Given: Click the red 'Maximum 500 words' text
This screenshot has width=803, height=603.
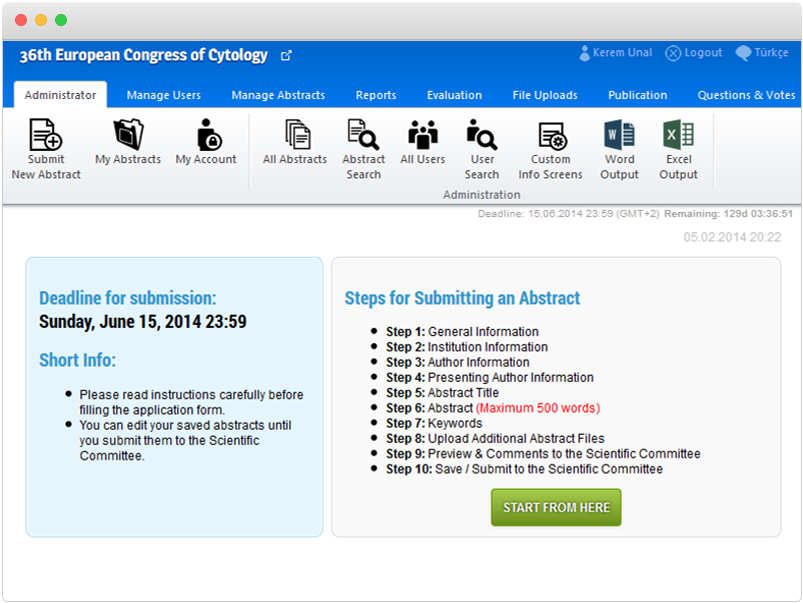Looking at the screenshot, I should tap(538, 408).
